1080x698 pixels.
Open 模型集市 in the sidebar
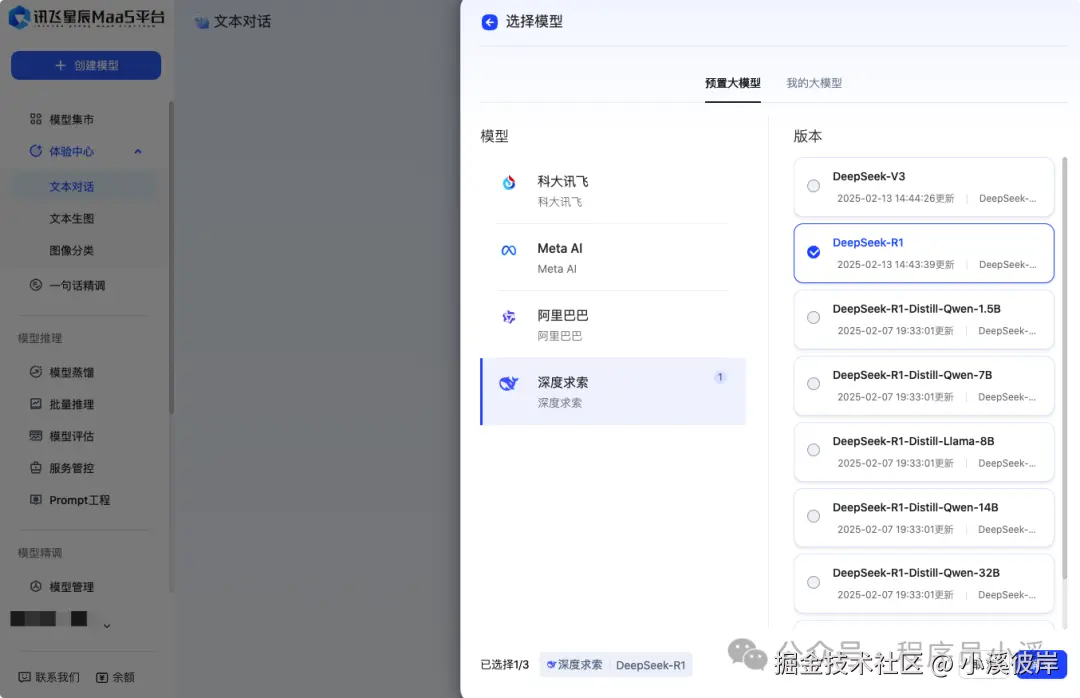tap(72, 119)
